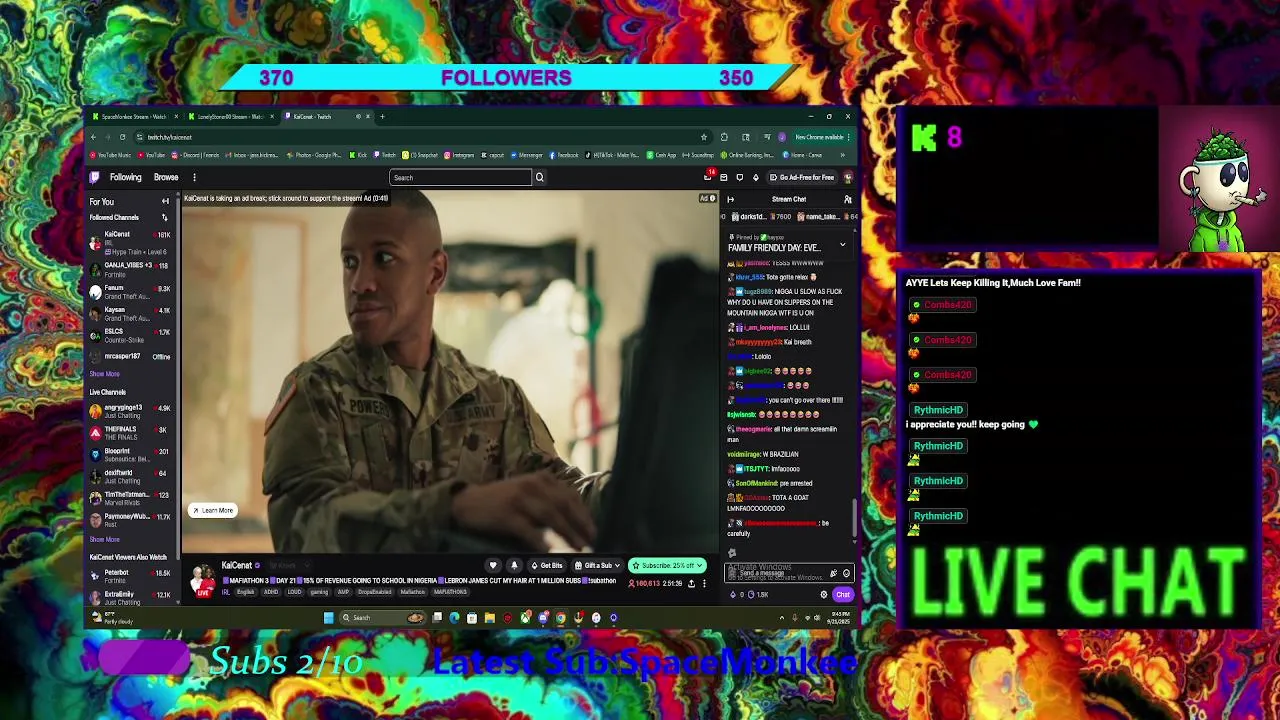Image resolution: width=1280 pixels, height=720 pixels.
Task: Open Gift a Sub dropdown
Action: tap(598, 565)
